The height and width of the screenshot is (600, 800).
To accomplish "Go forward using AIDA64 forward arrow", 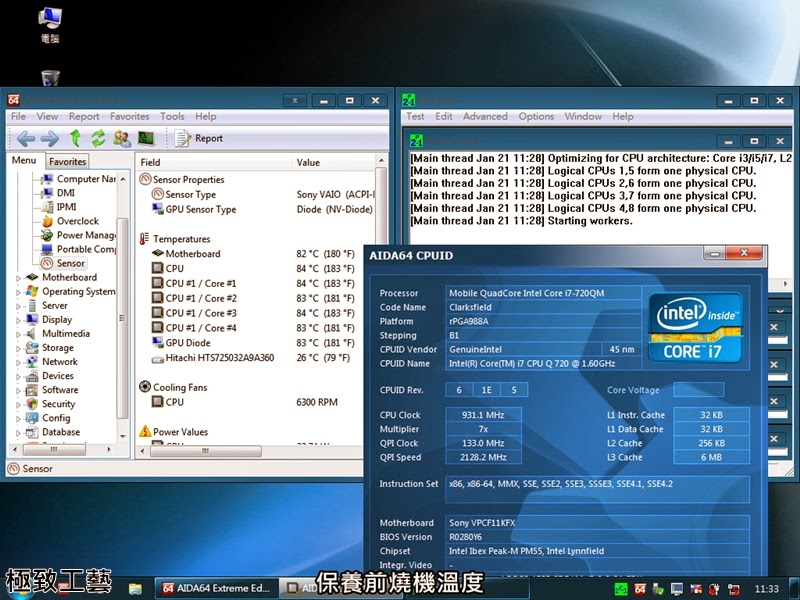I will coord(50,138).
